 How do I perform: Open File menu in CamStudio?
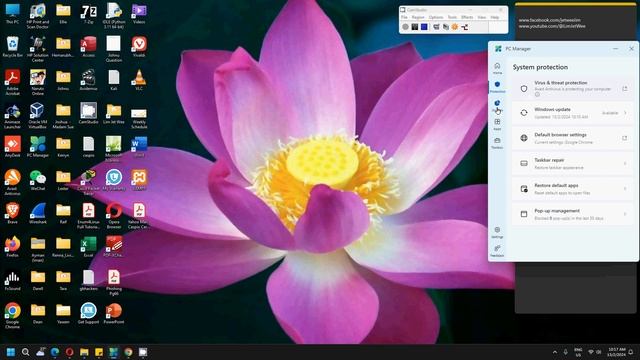[x=404, y=18]
